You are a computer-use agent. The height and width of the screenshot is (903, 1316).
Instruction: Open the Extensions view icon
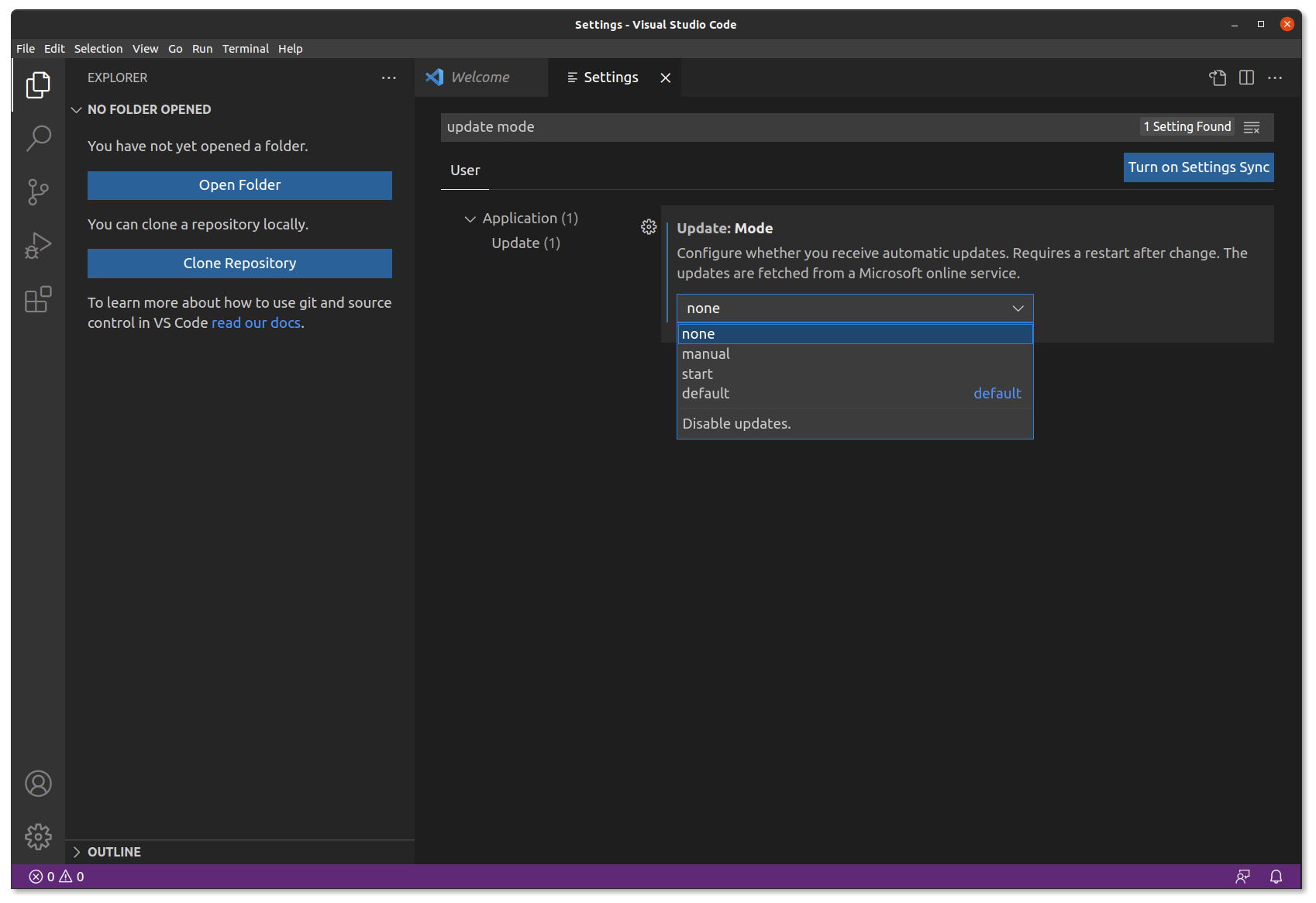pos(38,299)
